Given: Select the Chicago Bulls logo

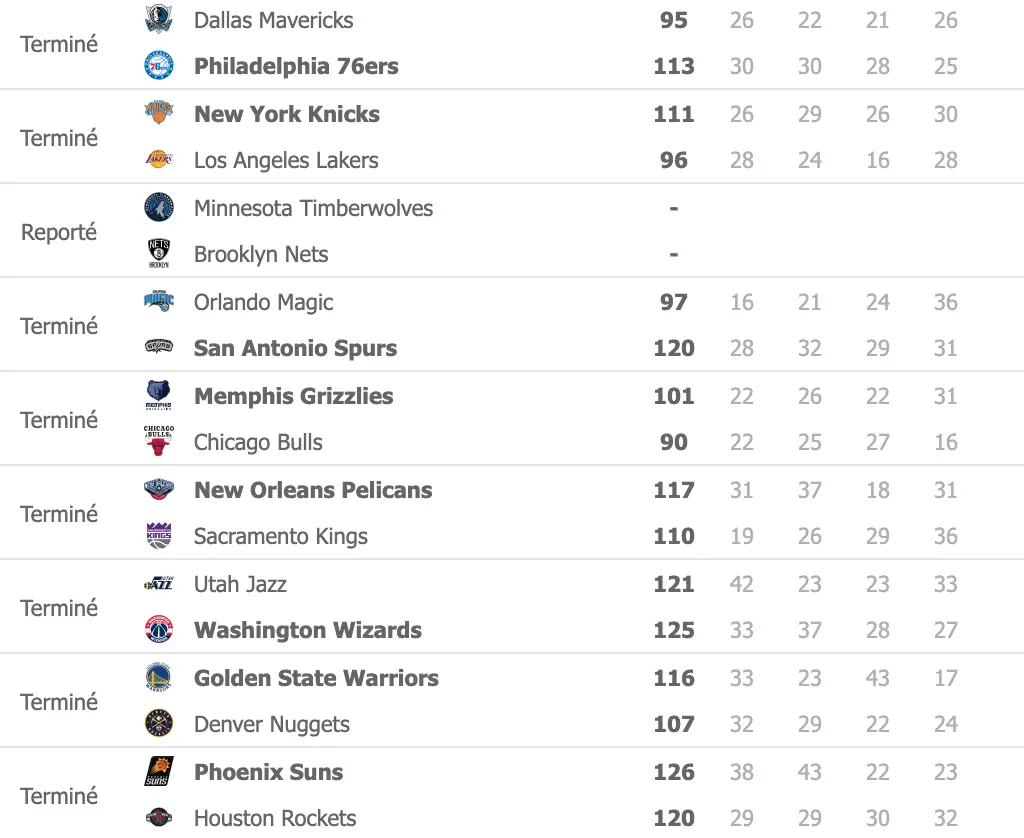Looking at the screenshot, I should pos(159,442).
